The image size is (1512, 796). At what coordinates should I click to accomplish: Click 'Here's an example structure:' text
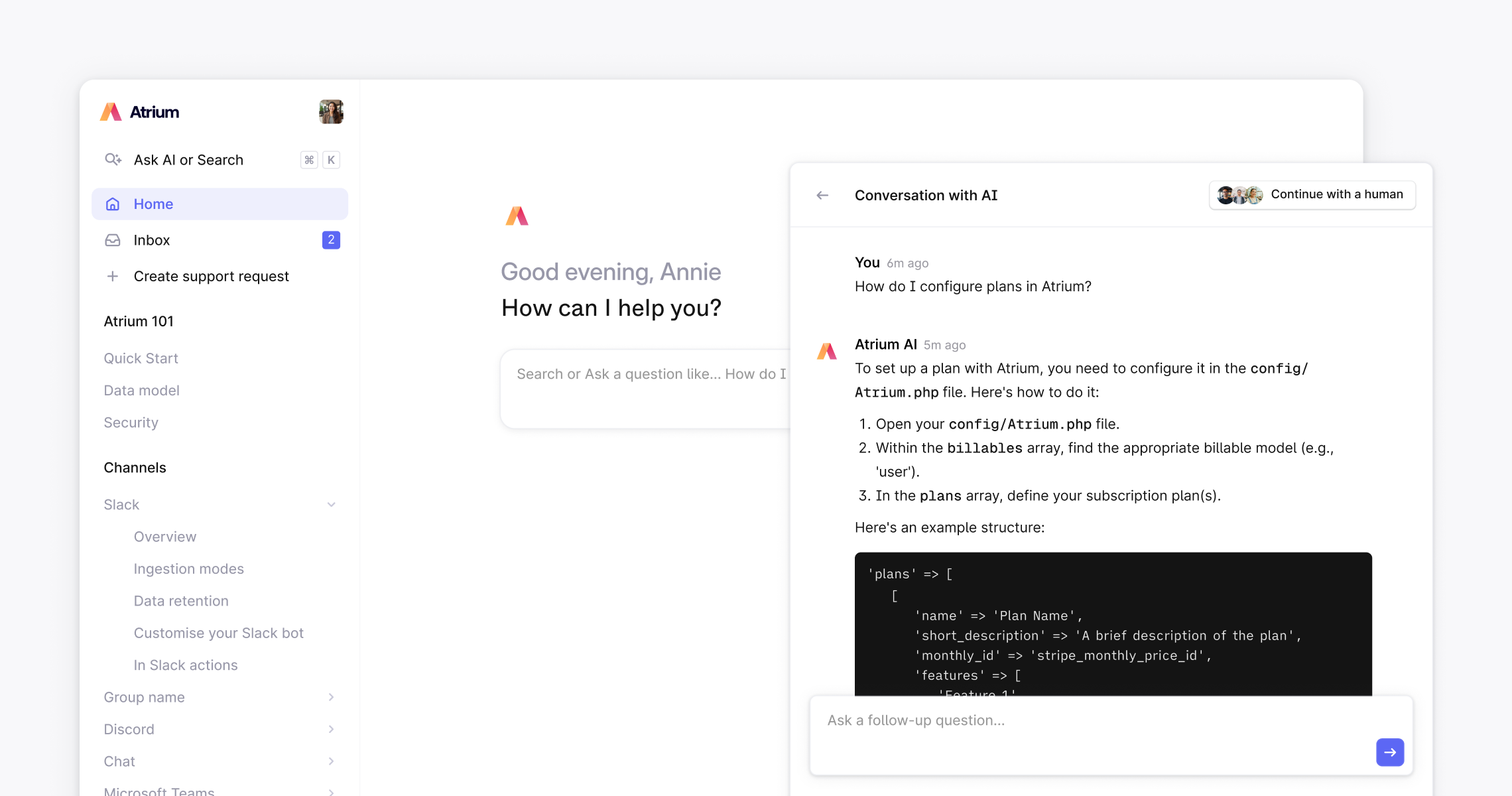point(950,527)
